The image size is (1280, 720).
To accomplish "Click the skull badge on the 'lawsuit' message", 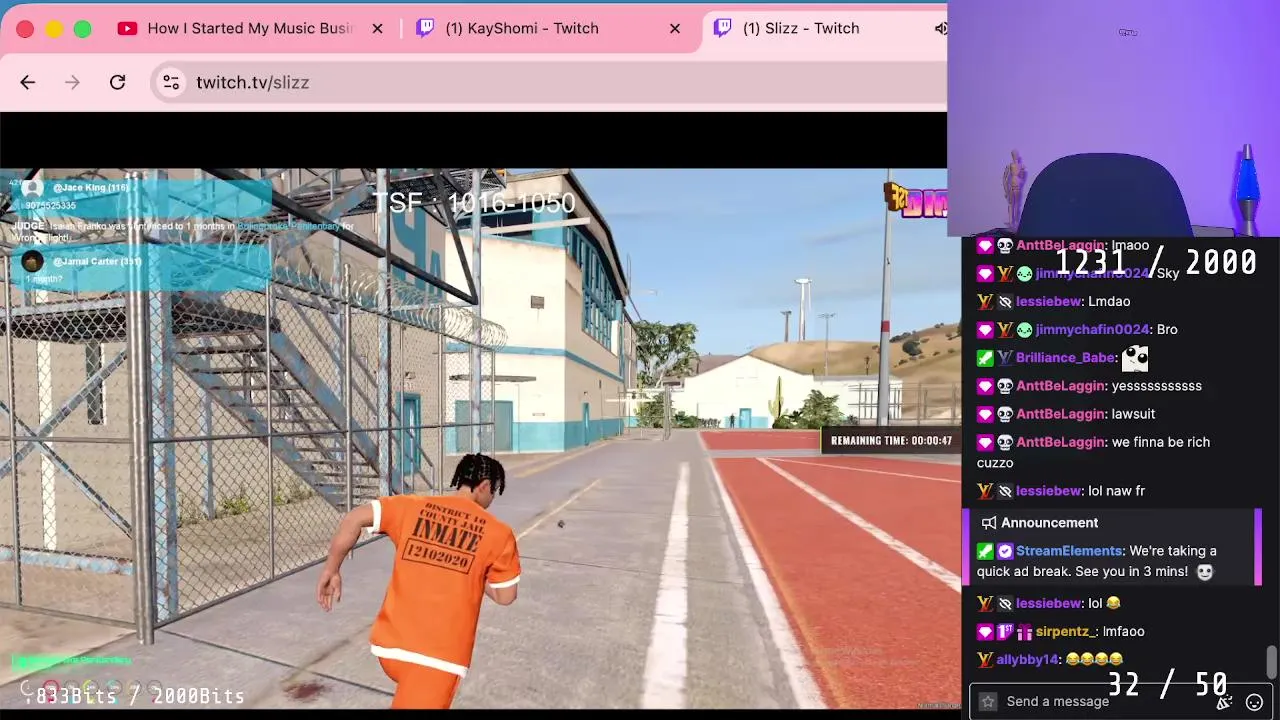I will click(x=1005, y=413).
